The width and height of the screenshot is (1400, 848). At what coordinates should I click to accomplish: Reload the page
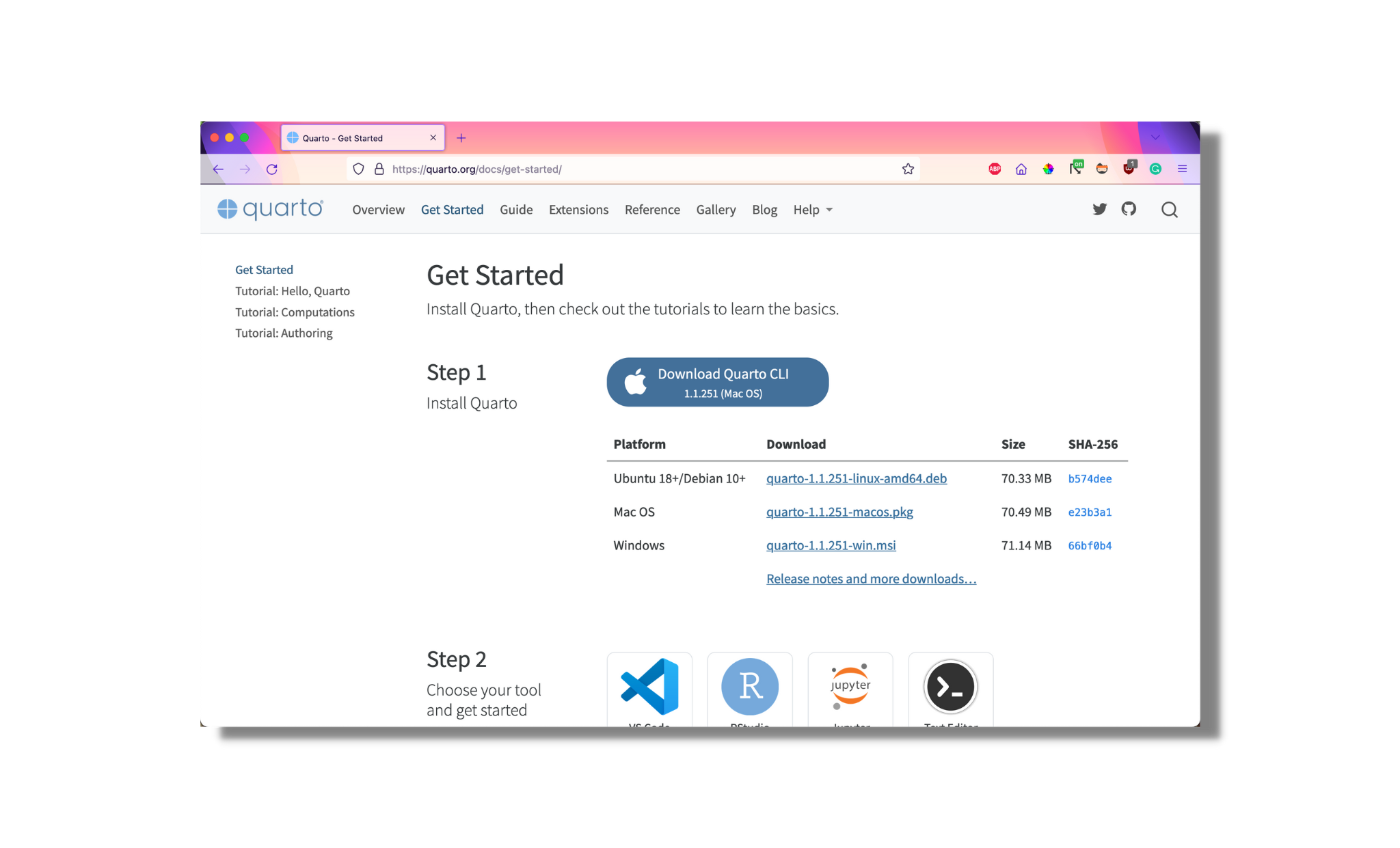272,169
